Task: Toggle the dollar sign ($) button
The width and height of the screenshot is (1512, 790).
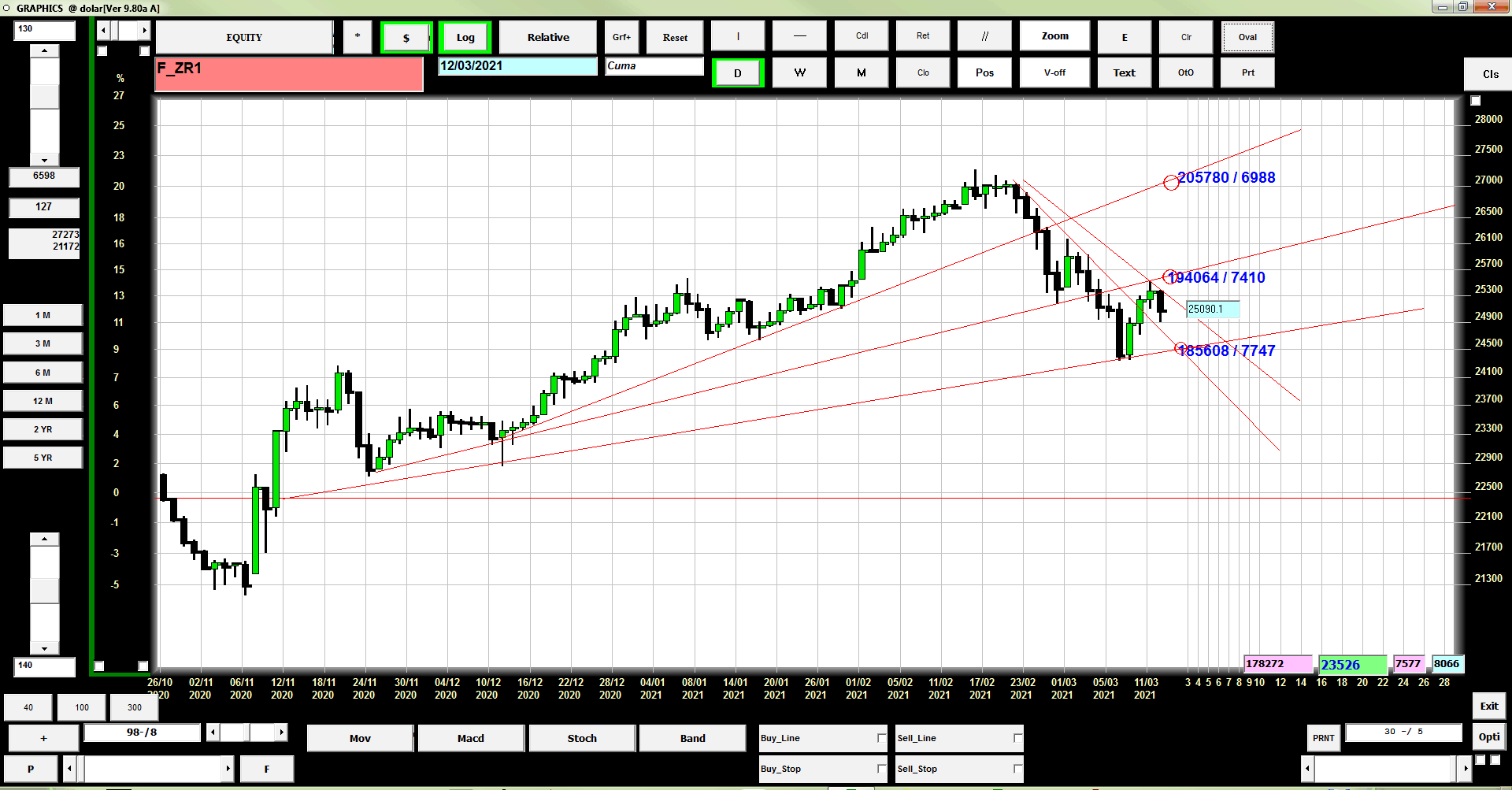Action: coord(406,38)
